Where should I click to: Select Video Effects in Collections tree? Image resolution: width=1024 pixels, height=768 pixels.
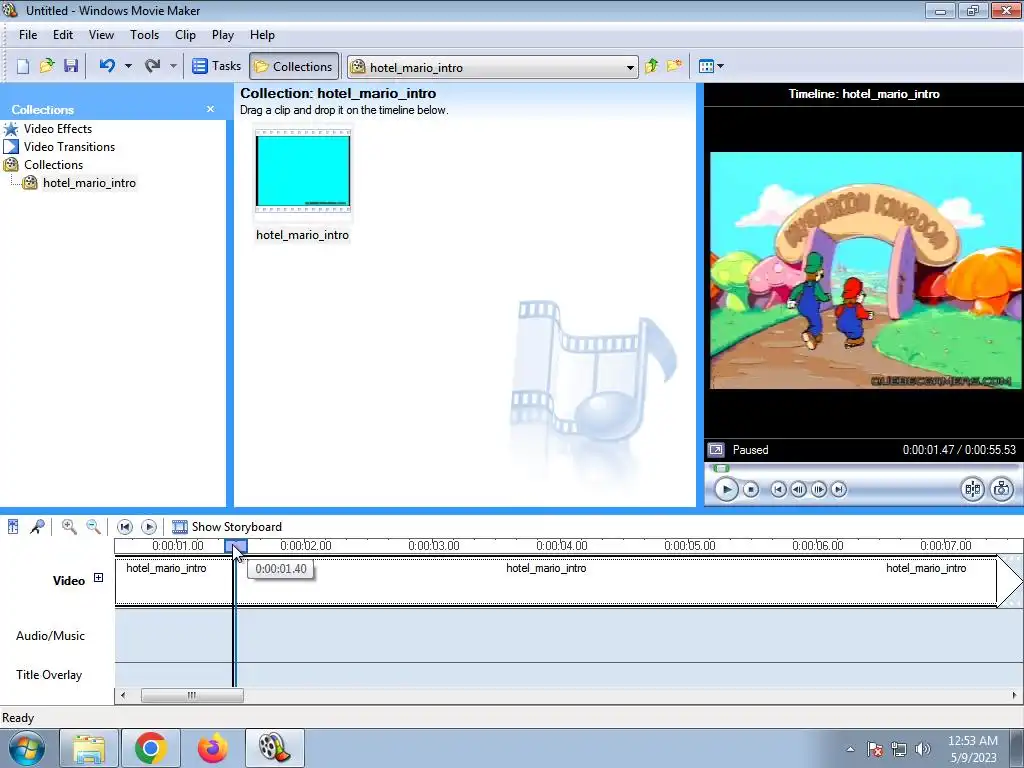coord(57,129)
